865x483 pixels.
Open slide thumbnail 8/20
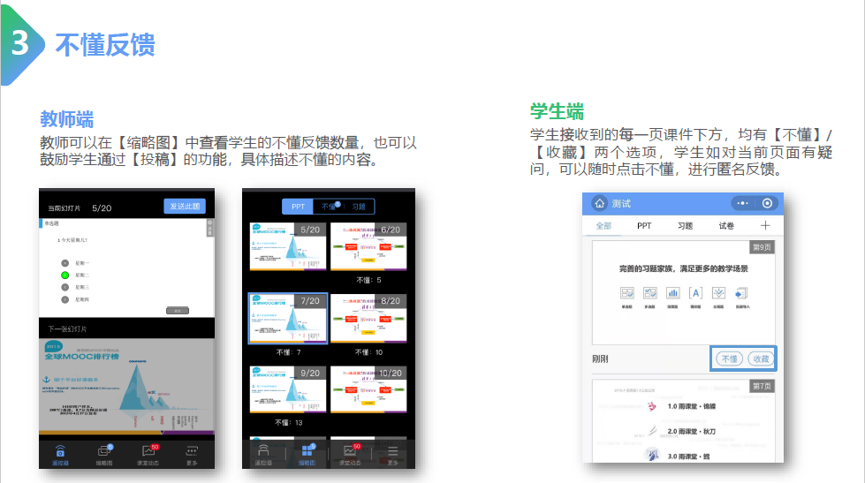pos(369,318)
